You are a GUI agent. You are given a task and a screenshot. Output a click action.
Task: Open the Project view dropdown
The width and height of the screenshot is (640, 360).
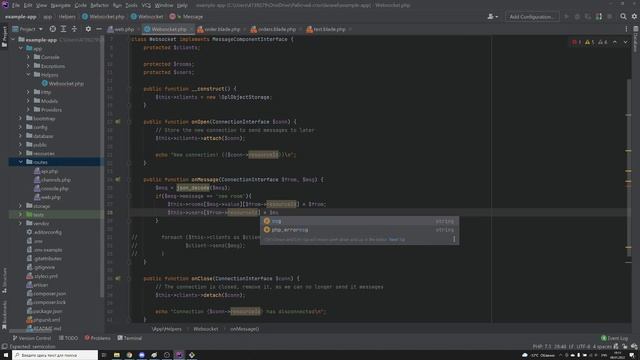click(x=27, y=29)
